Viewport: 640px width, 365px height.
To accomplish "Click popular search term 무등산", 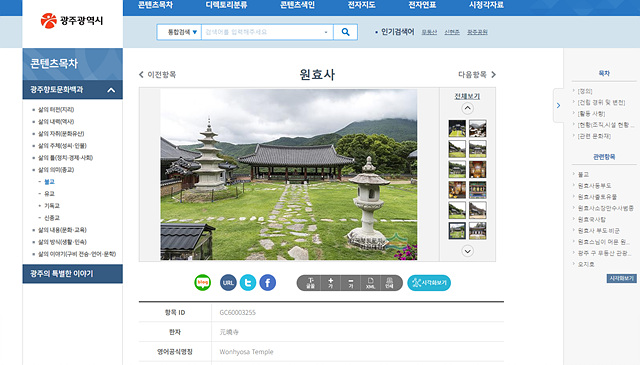I will click(x=429, y=32).
